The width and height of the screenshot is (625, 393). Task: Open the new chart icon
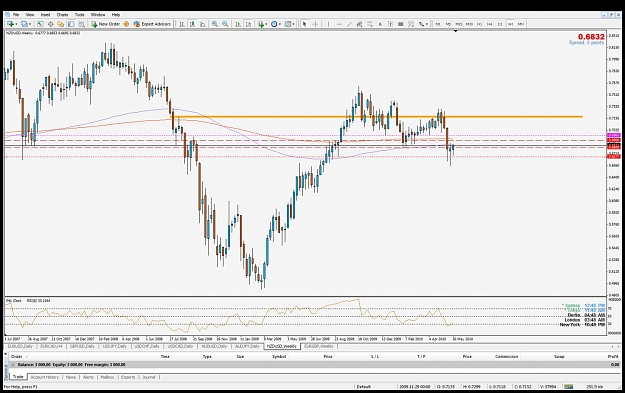(10, 24)
